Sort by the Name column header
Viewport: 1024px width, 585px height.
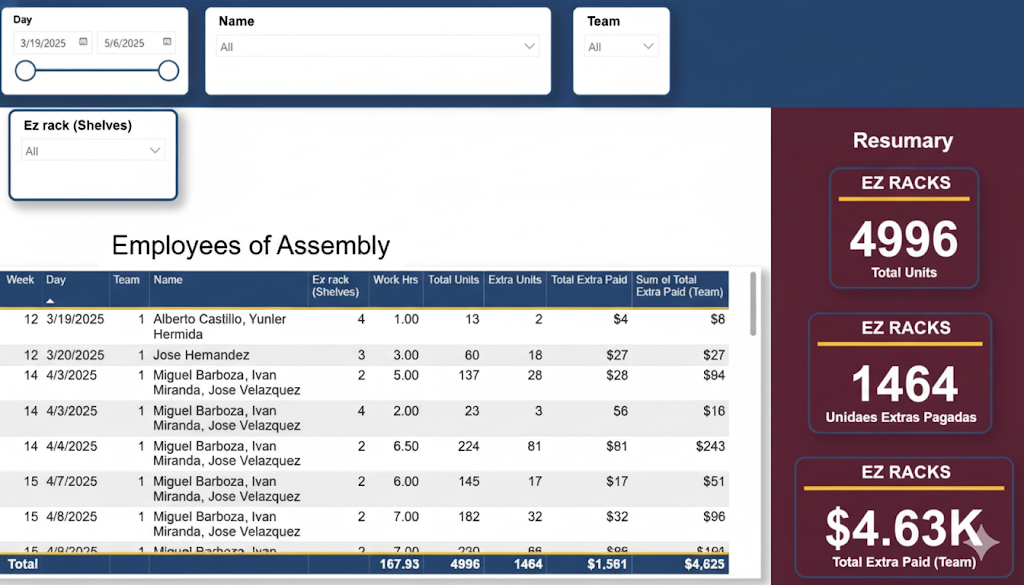(x=168, y=280)
